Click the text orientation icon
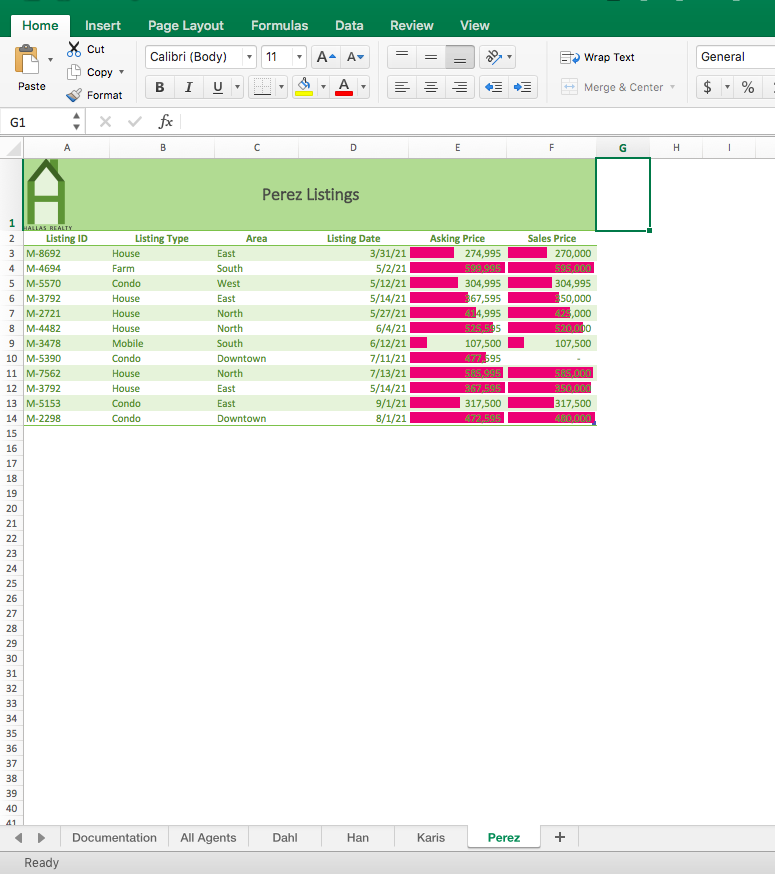Viewport: 775px width, 874px height. (493, 57)
